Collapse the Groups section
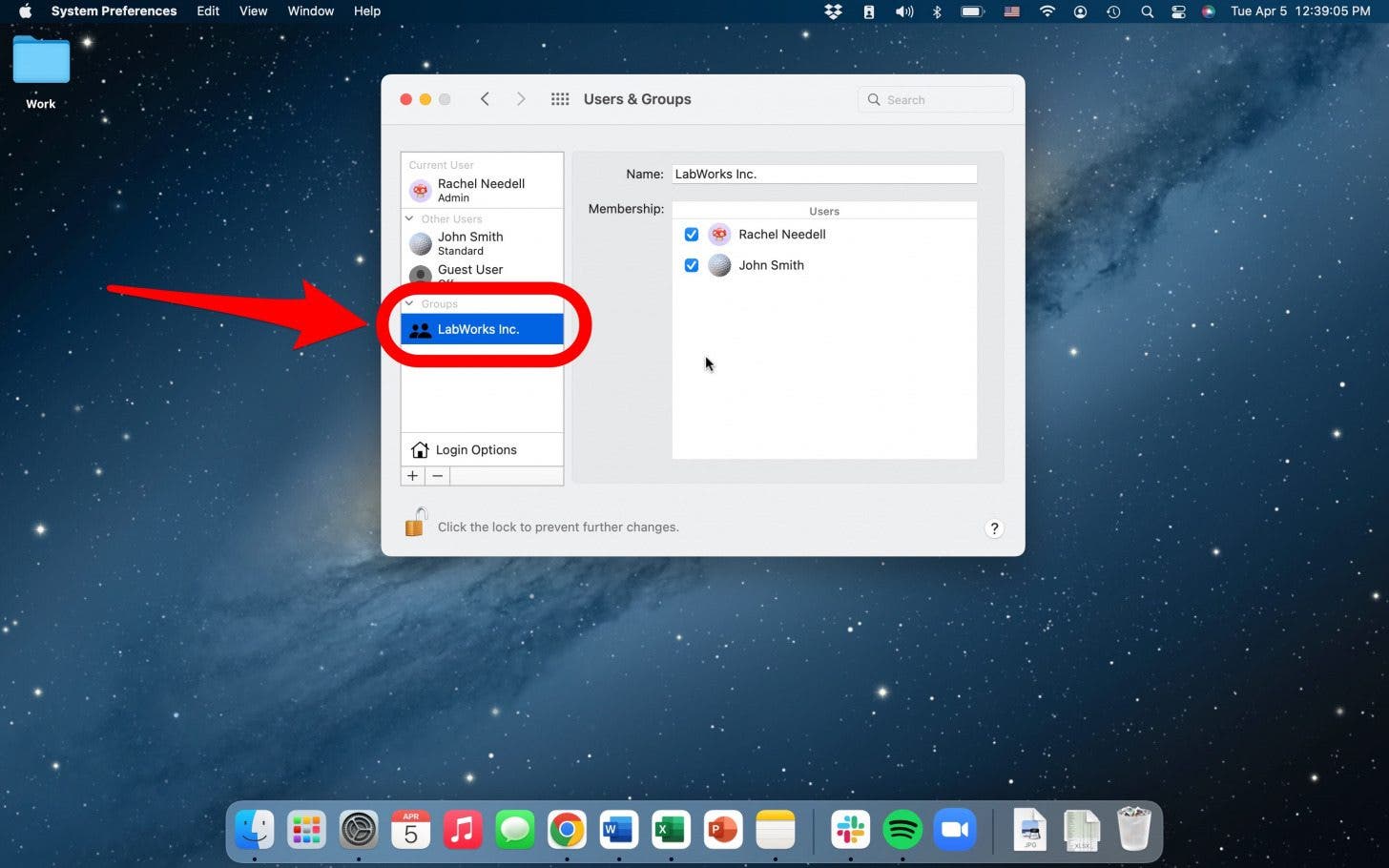1389x868 pixels. (409, 303)
